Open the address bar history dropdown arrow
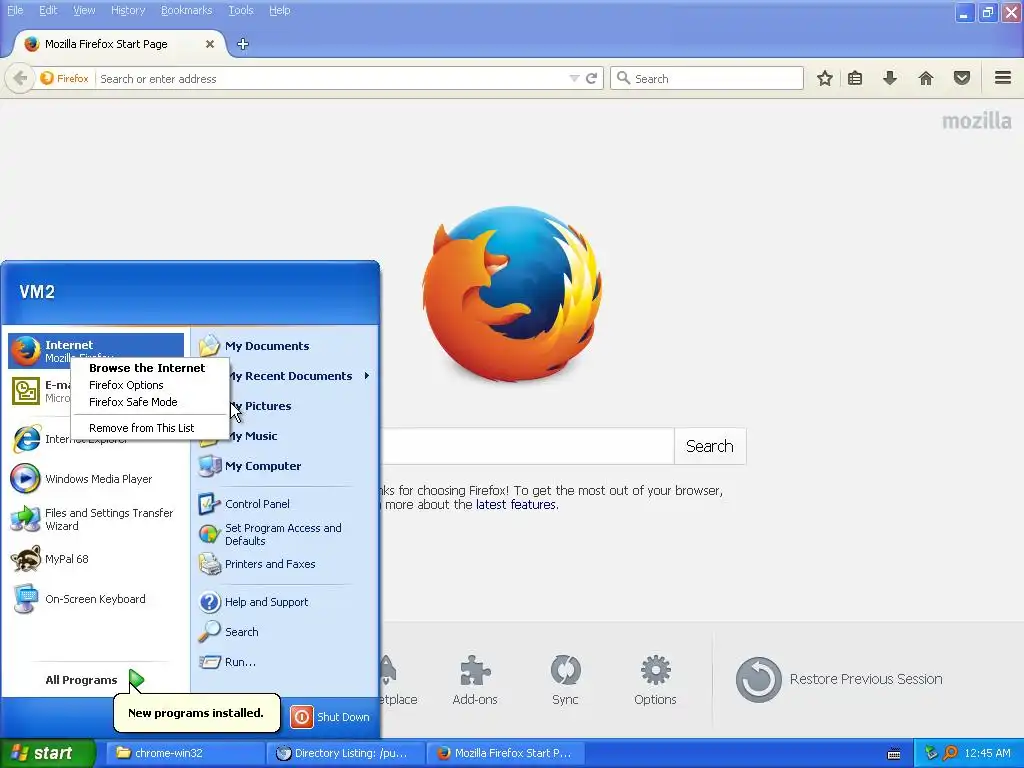 (x=574, y=78)
